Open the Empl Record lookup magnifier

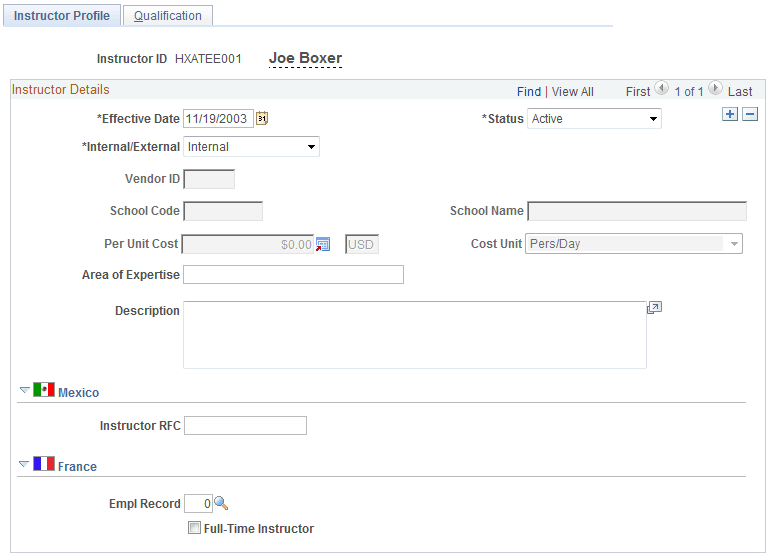pyautogui.click(x=221, y=503)
